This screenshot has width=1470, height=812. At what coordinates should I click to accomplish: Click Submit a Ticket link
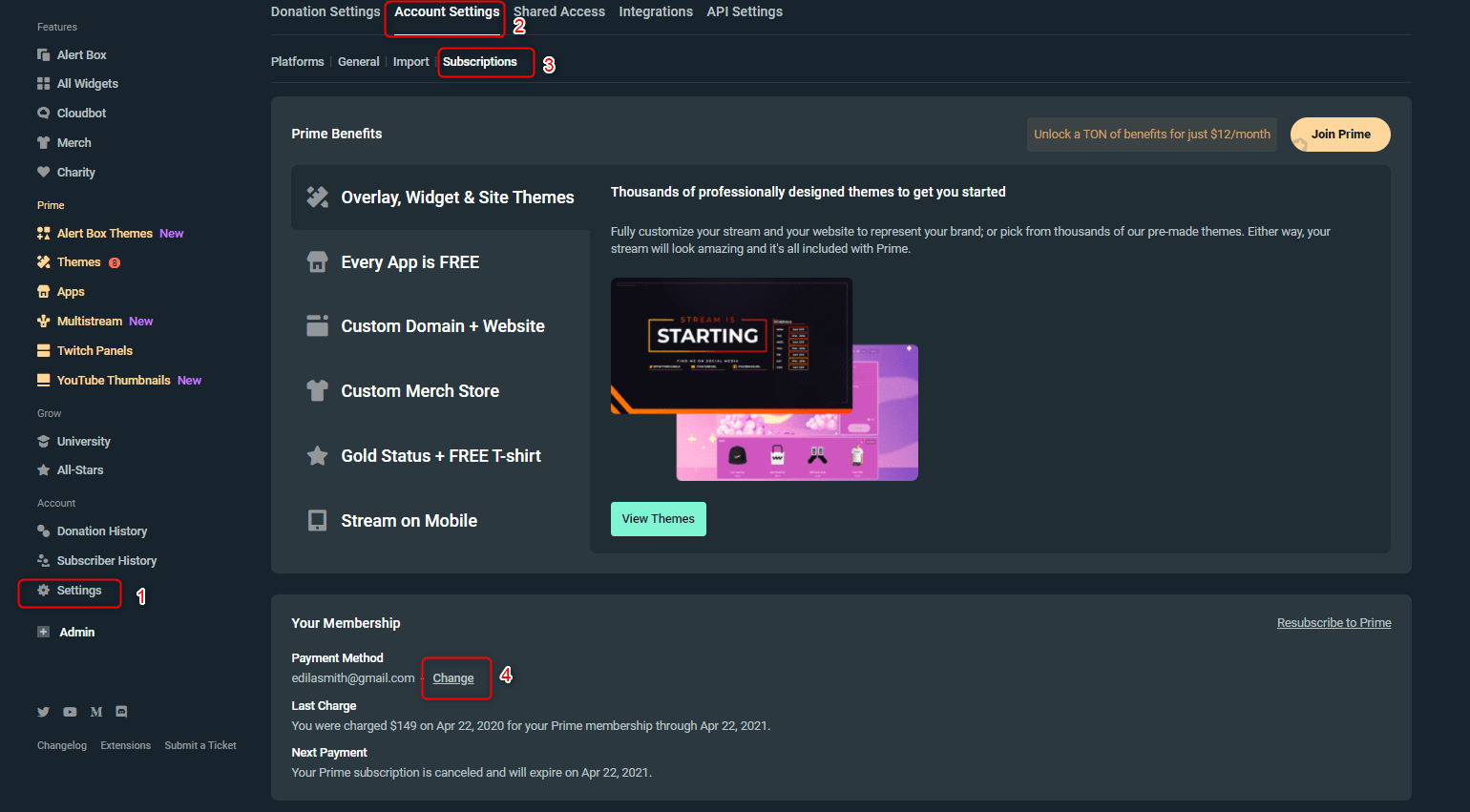[x=200, y=745]
